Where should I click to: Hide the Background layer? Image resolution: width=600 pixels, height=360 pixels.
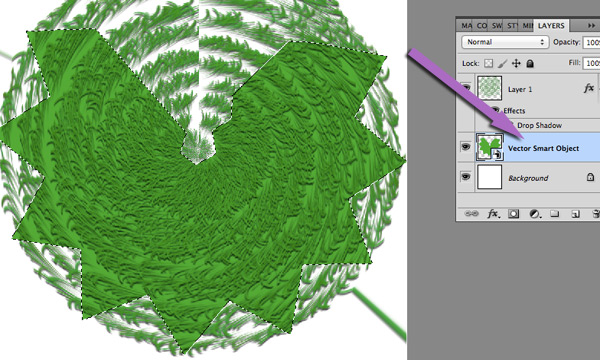tap(466, 176)
